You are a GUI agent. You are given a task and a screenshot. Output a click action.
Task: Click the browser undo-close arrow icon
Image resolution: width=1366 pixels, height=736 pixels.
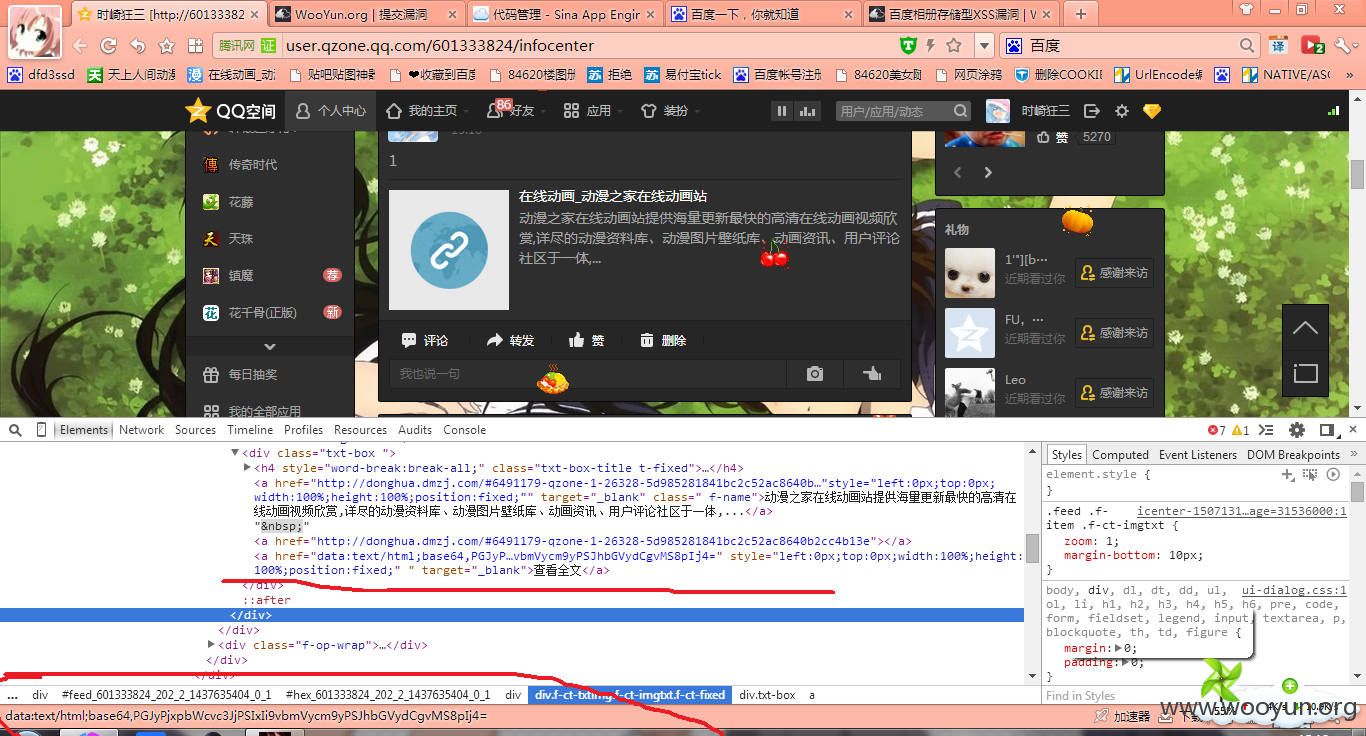[138, 46]
